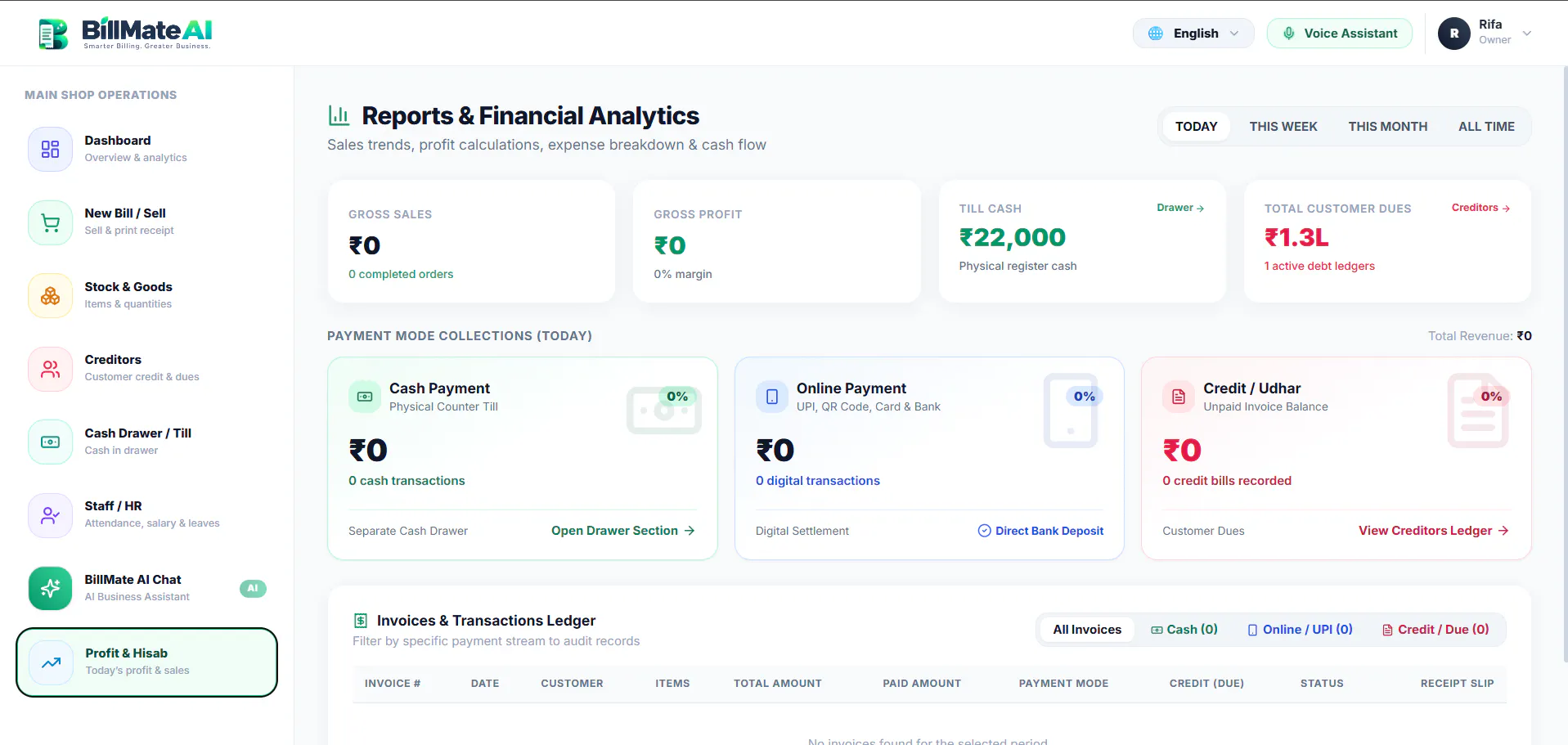Click the Invoices & Transactions Ledger icon
1568x745 pixels.
(x=361, y=621)
